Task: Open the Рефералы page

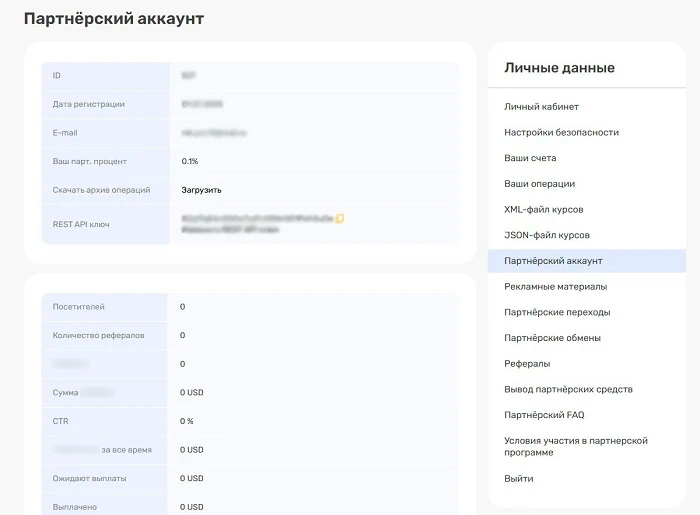Action: tap(527, 364)
